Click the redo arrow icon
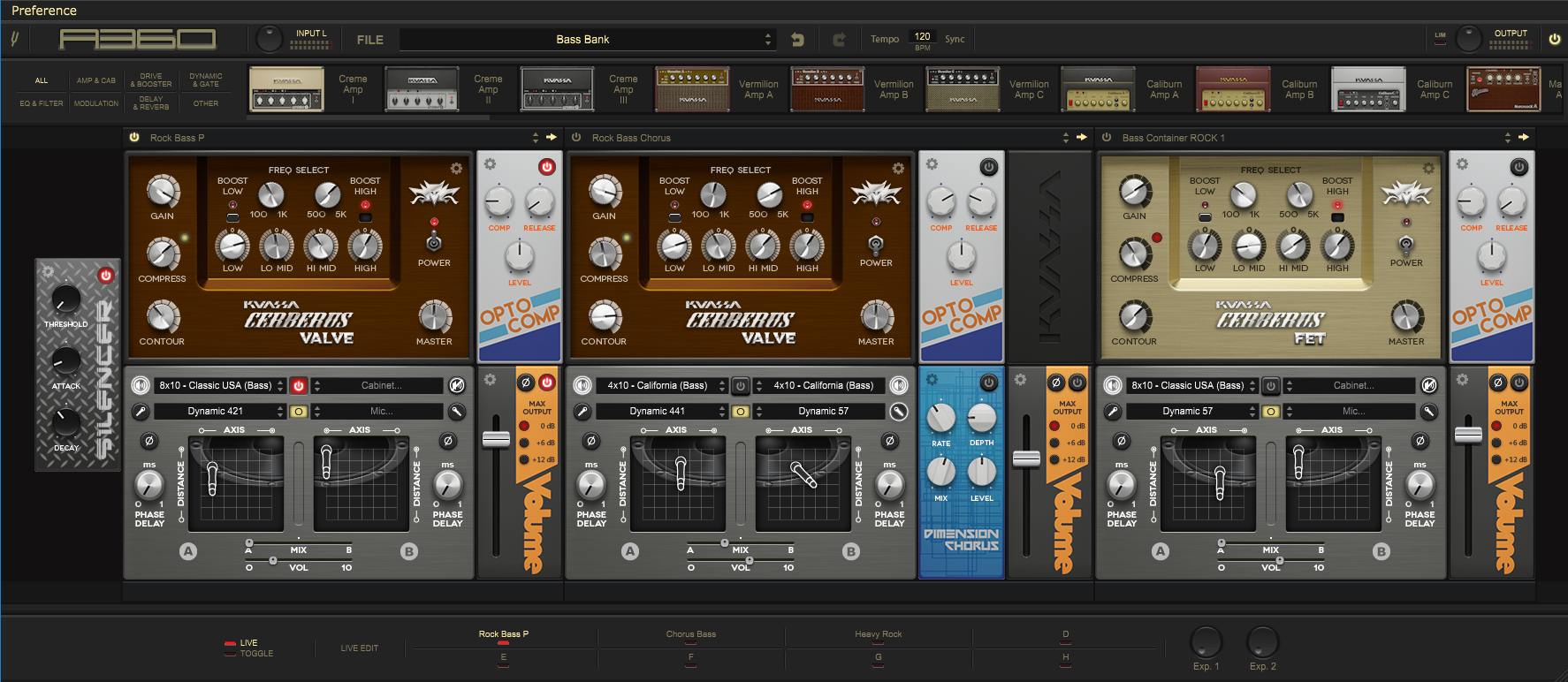 pyautogui.click(x=839, y=40)
